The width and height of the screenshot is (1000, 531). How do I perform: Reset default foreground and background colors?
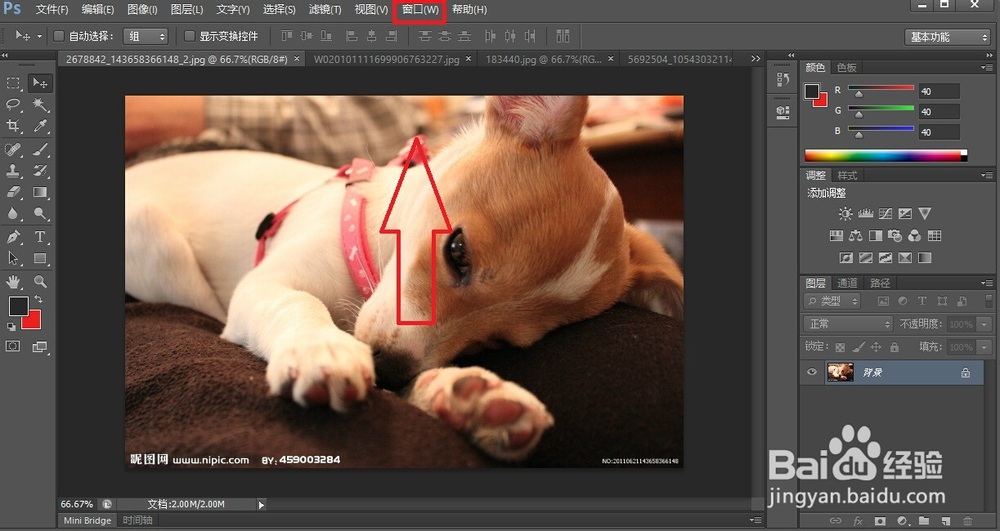click(11, 327)
